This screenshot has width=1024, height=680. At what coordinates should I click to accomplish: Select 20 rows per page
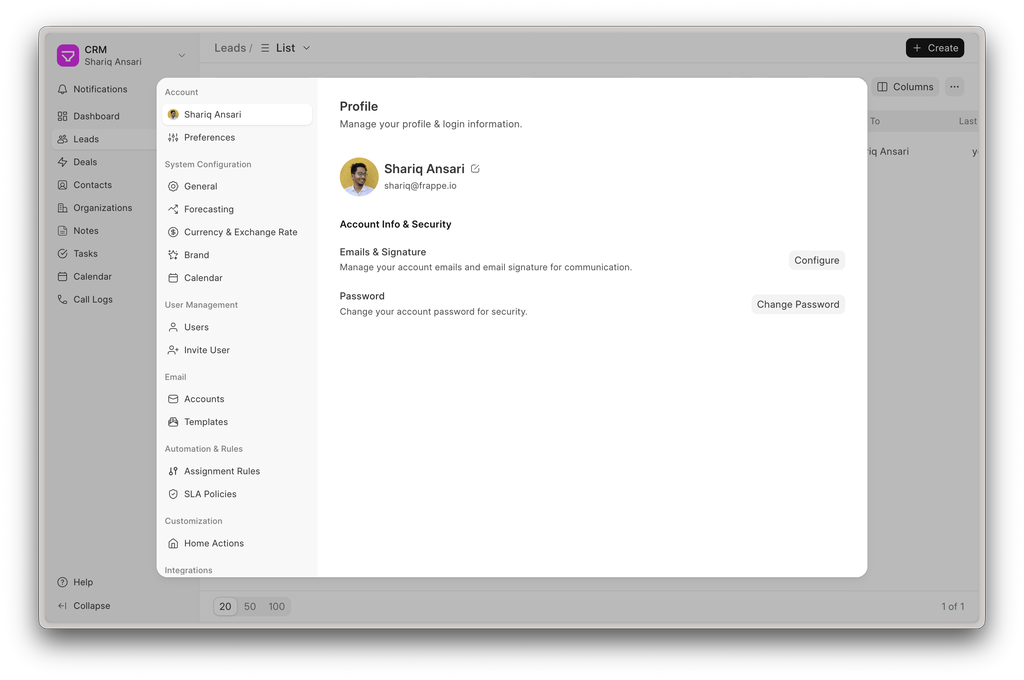225,606
